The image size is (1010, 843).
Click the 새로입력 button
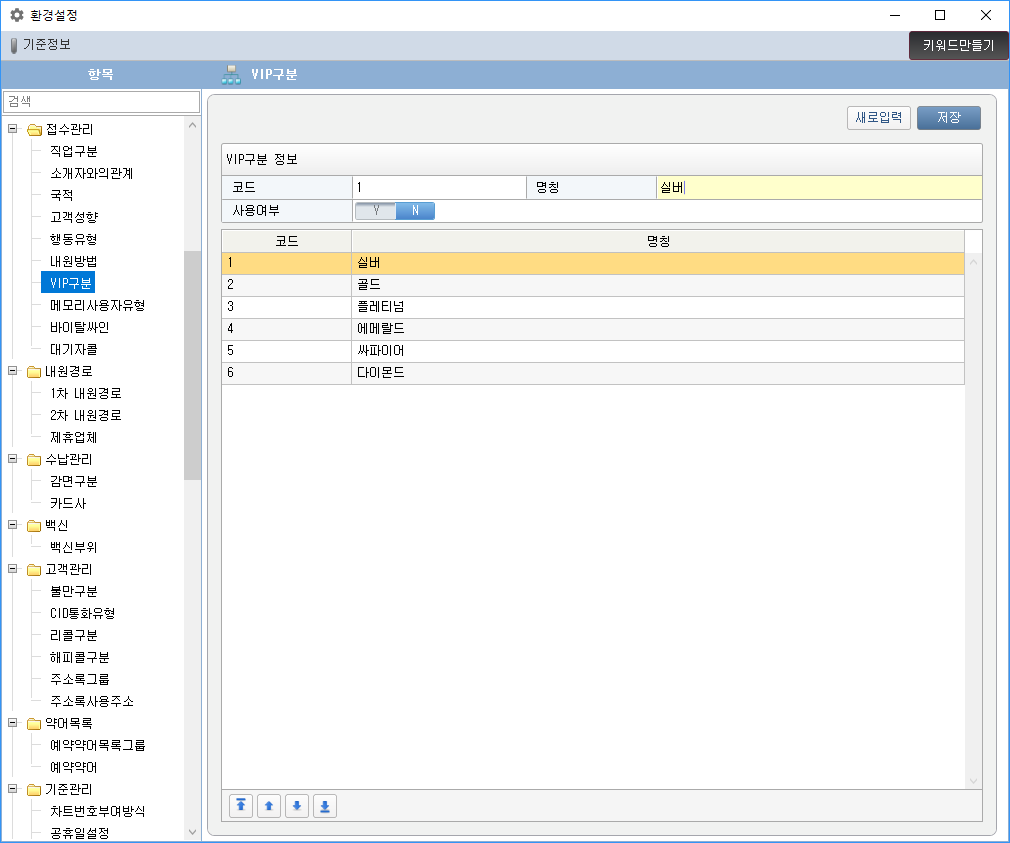point(879,118)
